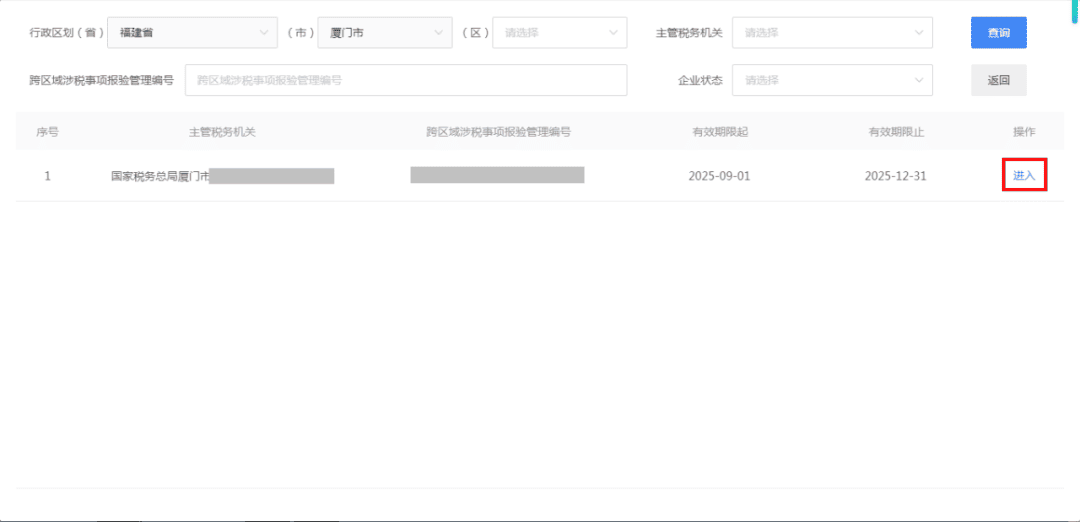The image size is (1080, 522).
Task: Click the chevron arrow in the 主管税务机关 select box
Action: click(x=919, y=33)
